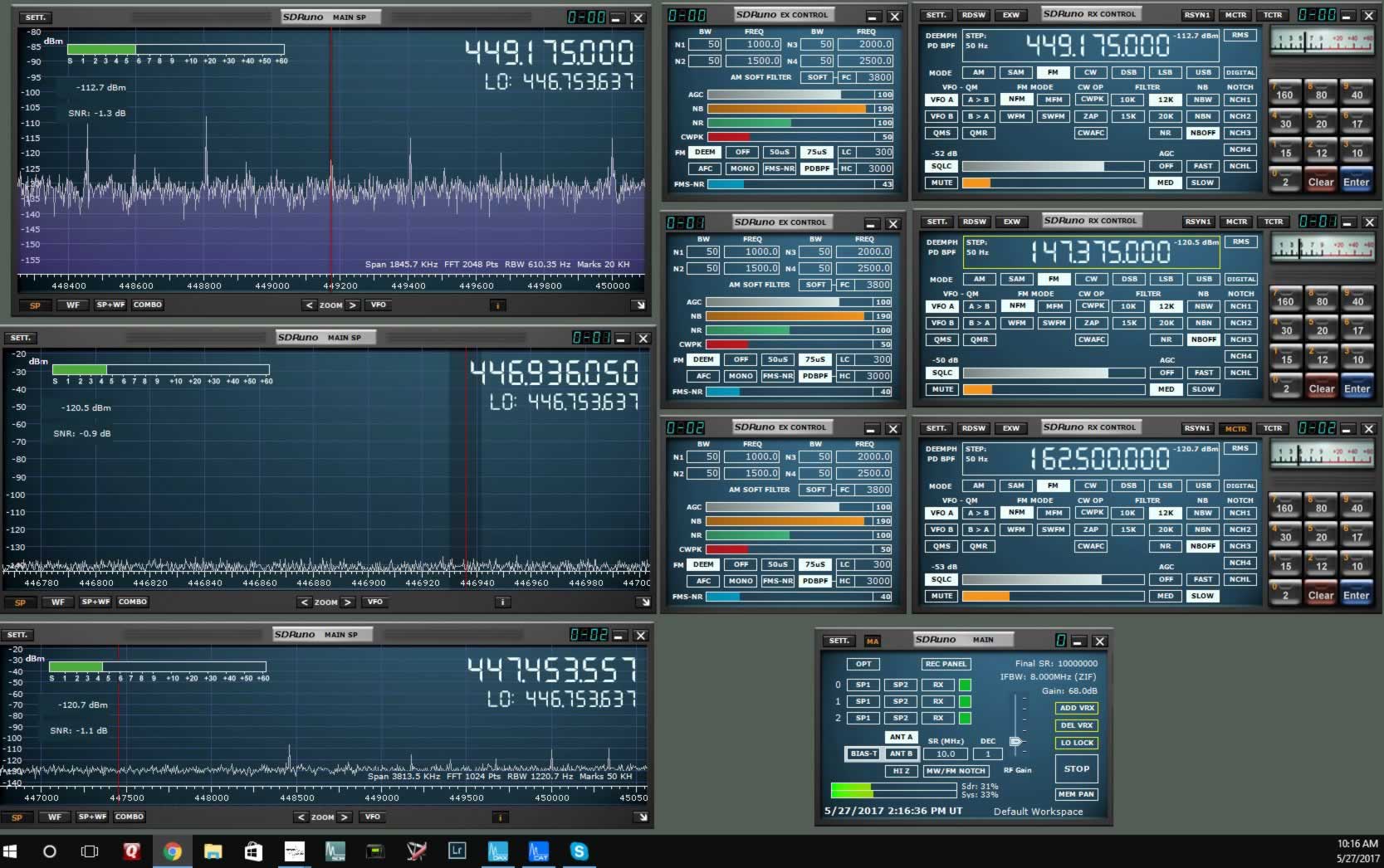Screen dimensions: 1384x868
Task: Click the zoom-in '>' arrow in the 0-00 Main SP window
Action: tap(353, 305)
